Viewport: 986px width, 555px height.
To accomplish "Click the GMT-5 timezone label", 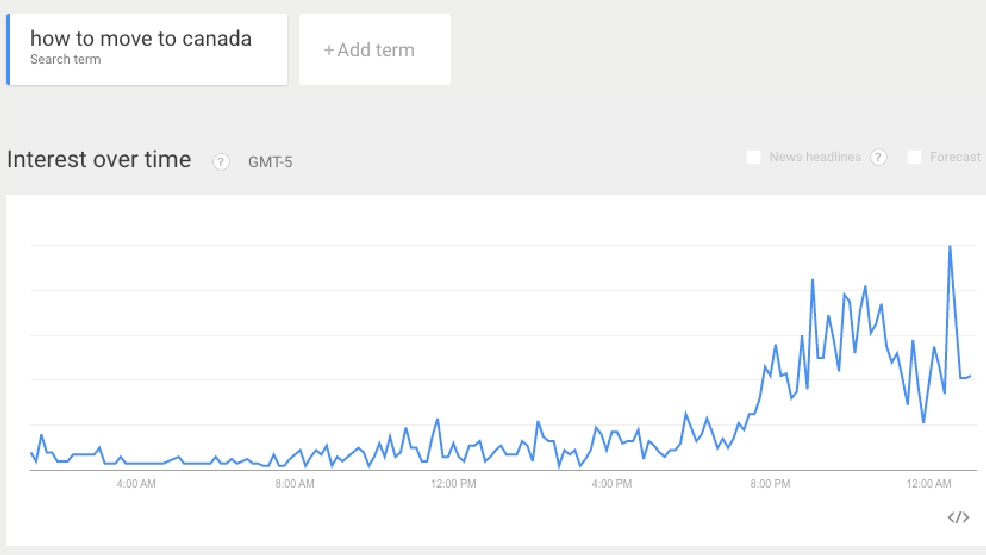I will (x=270, y=162).
